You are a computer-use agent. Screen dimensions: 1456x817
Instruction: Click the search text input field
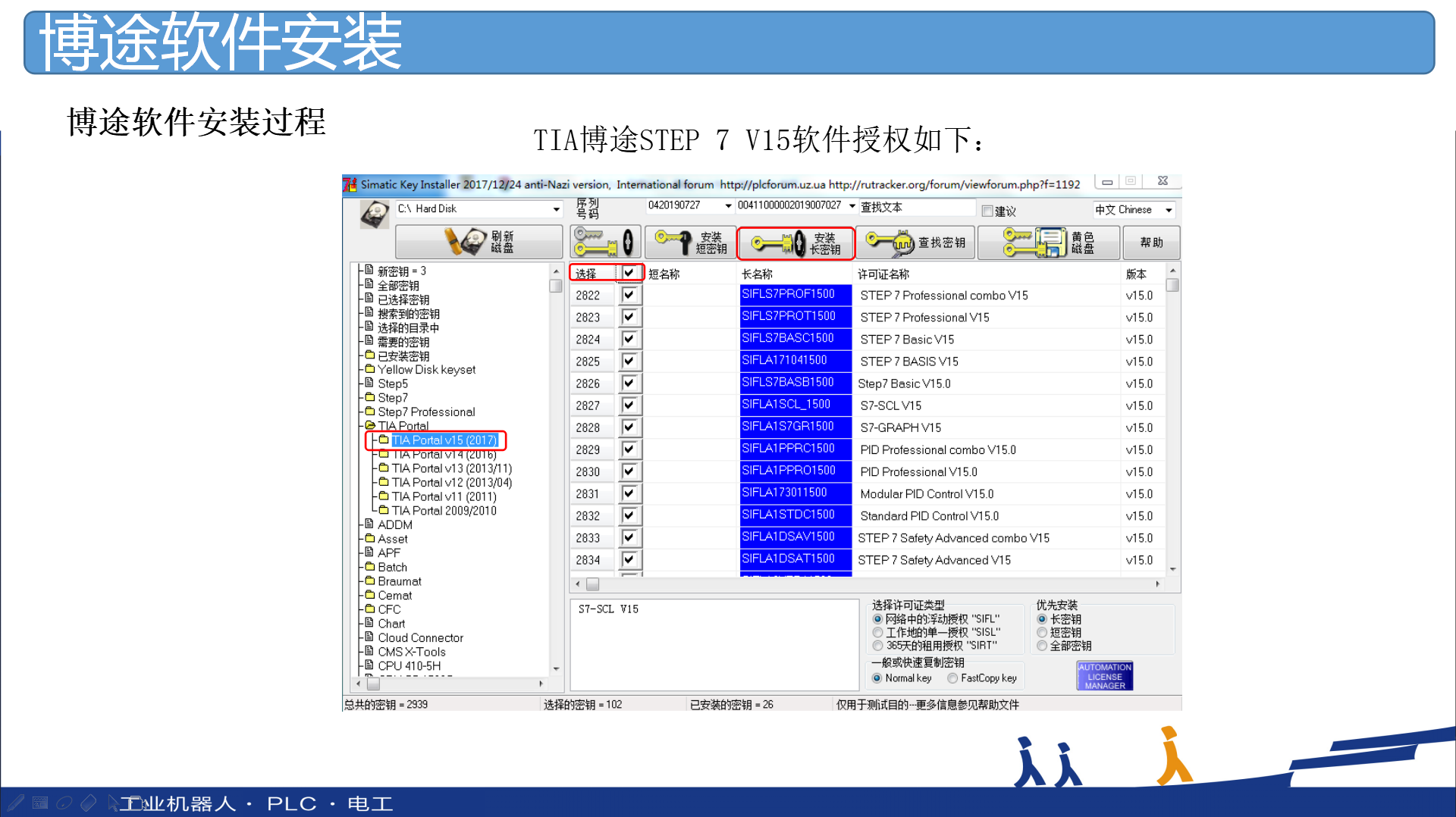pos(916,207)
